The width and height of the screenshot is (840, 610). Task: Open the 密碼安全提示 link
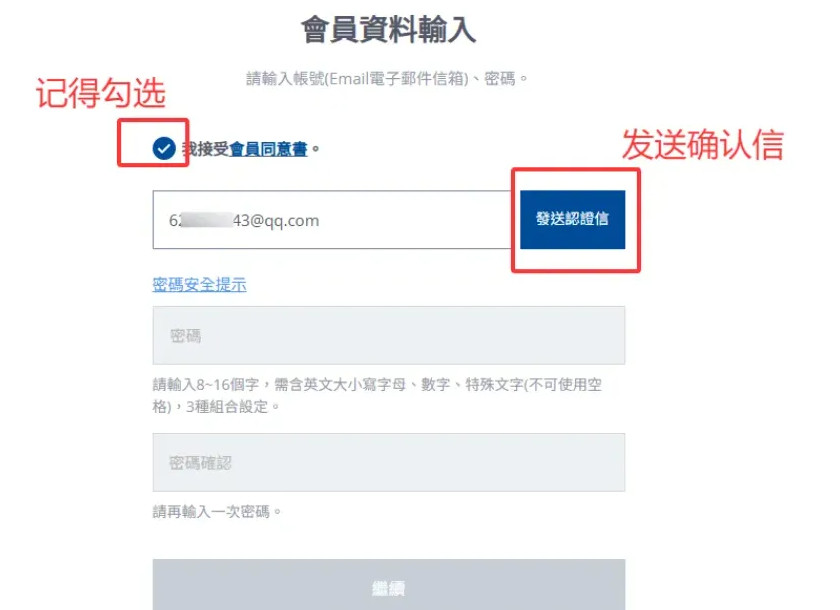tap(199, 284)
